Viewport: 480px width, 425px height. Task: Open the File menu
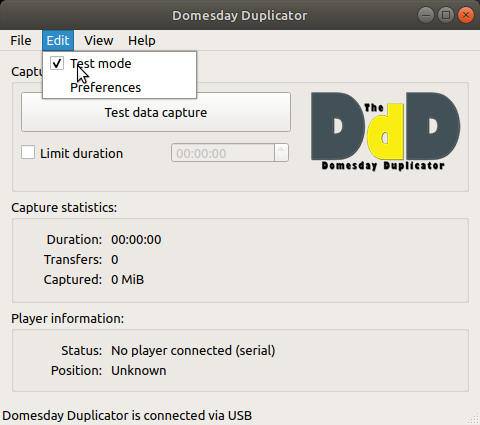pos(21,40)
